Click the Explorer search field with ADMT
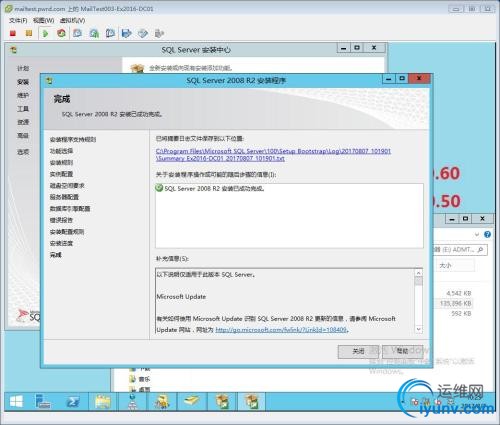500x425 pixels. click(x=460, y=250)
